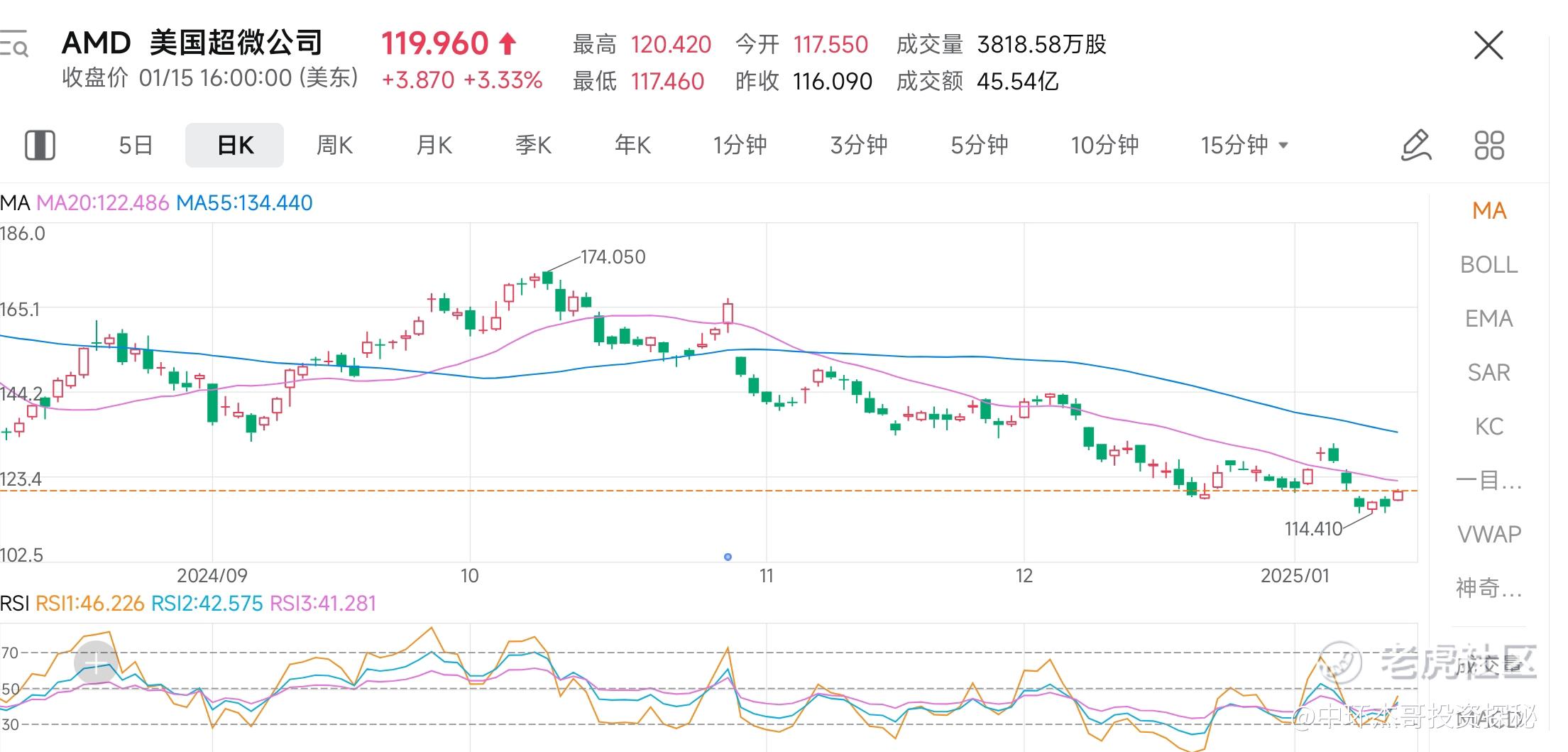Enable the BOLL indicator
Image resolution: width=1568 pixels, height=752 pixels.
1488,264
